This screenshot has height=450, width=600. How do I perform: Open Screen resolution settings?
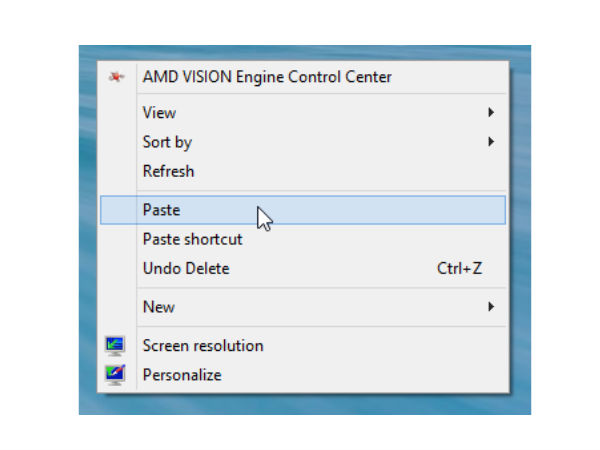coord(203,346)
